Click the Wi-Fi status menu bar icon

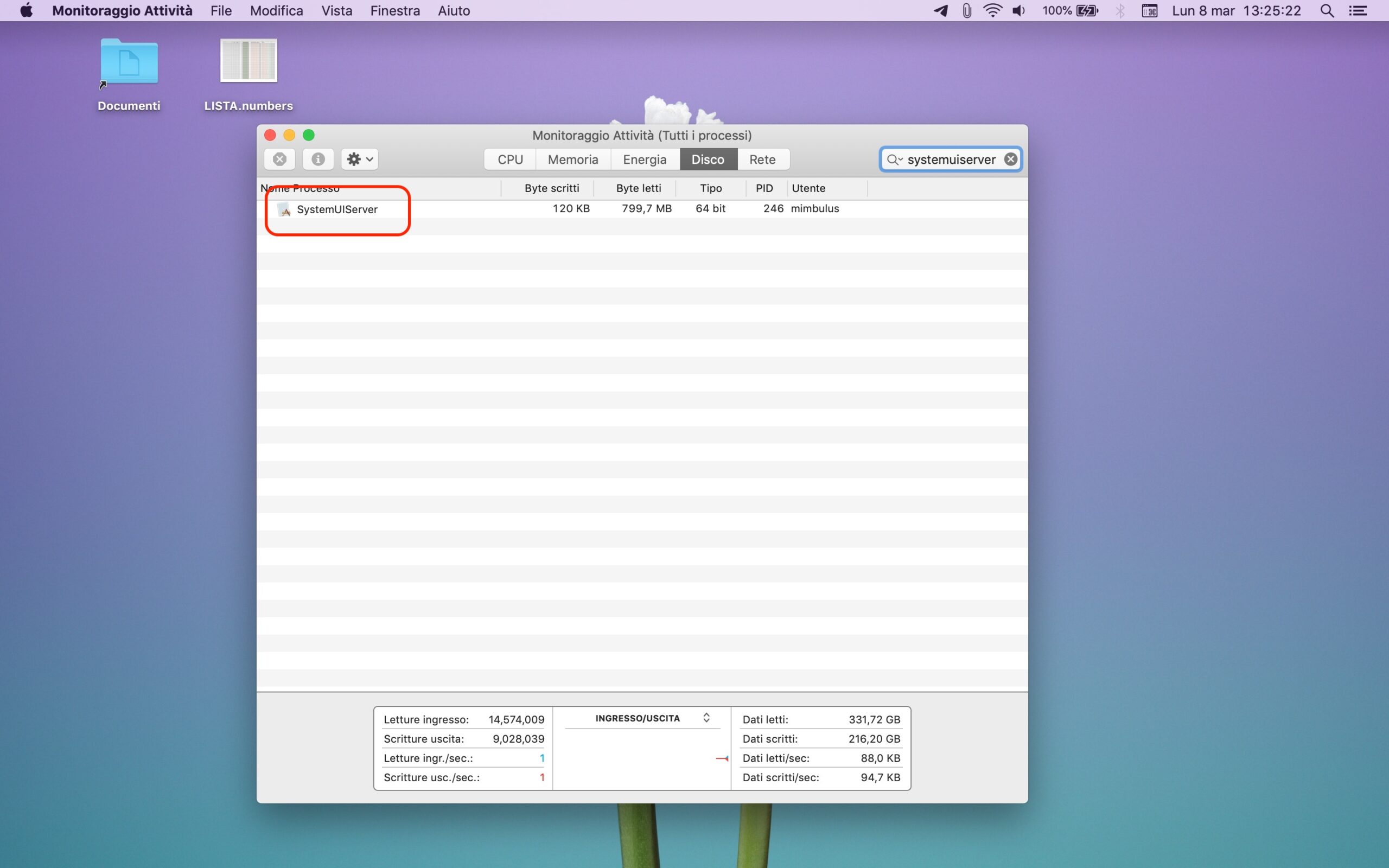pos(992,11)
